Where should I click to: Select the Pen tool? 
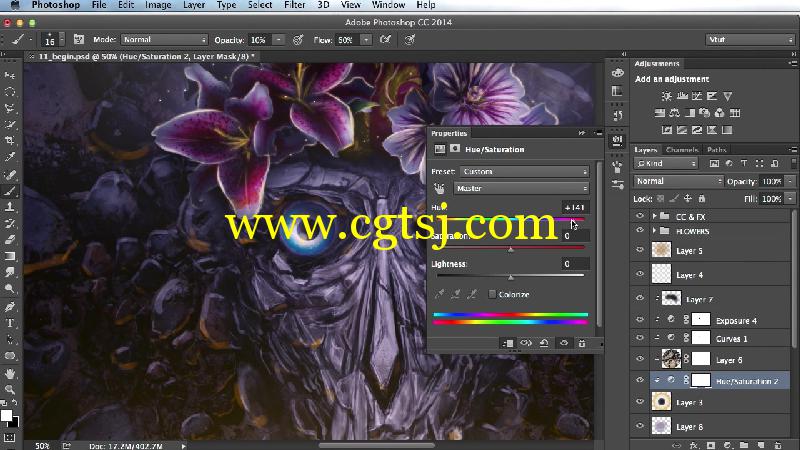(10, 307)
